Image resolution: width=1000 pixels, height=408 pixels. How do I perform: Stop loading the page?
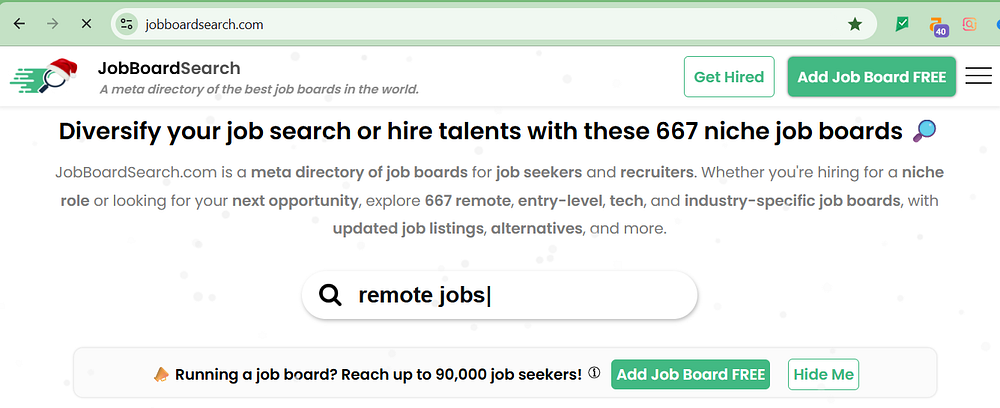(87, 24)
